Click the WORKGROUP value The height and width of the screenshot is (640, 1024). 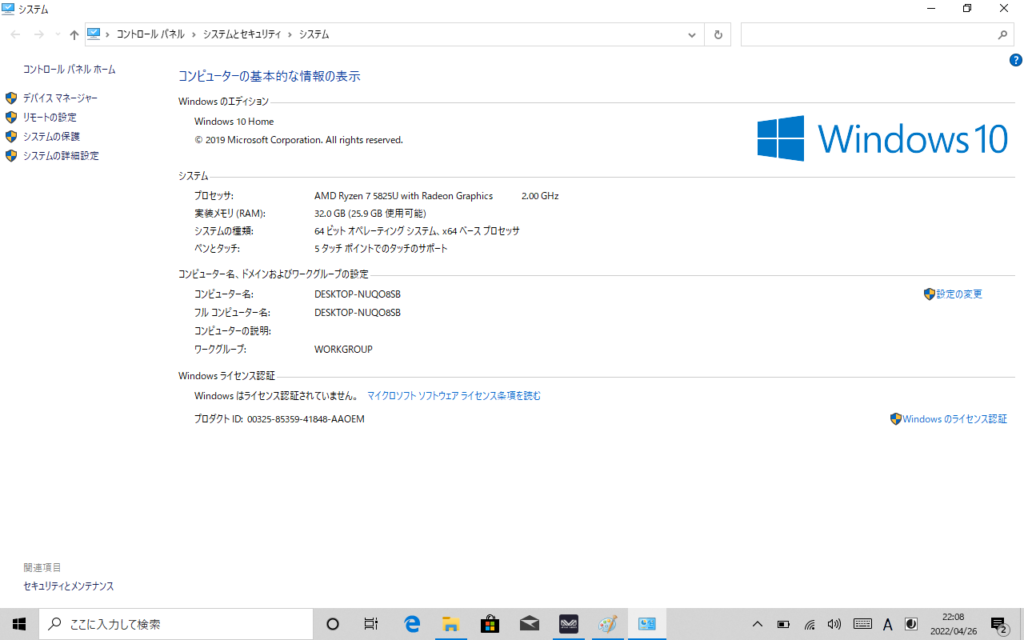pos(344,349)
